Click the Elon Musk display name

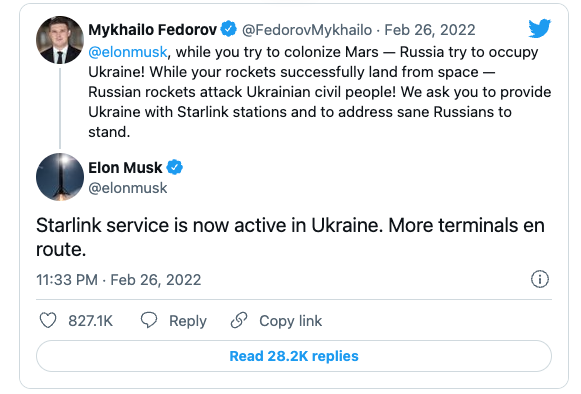125,168
